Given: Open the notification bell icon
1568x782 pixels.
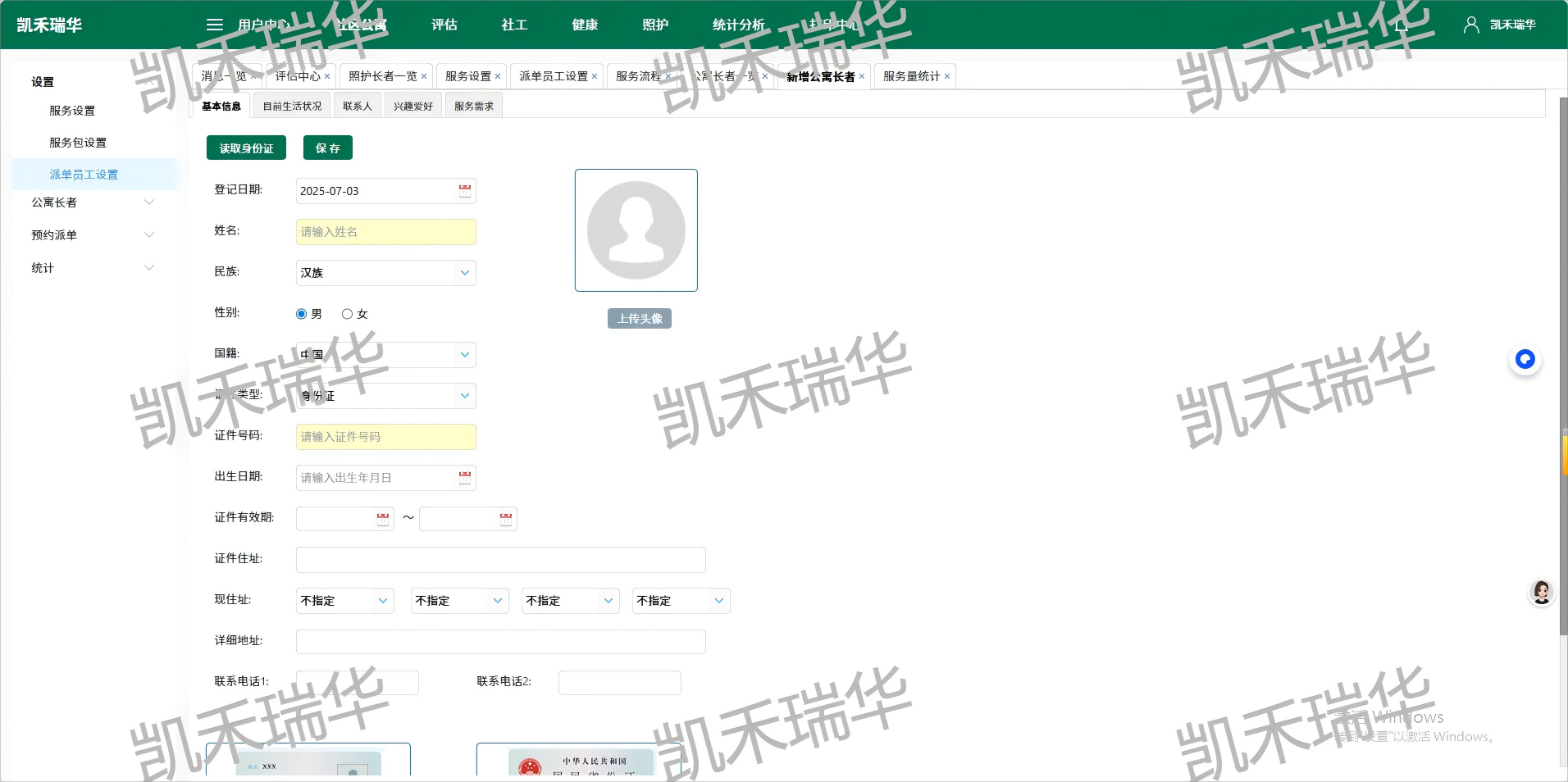Looking at the screenshot, I should click(x=1400, y=25).
